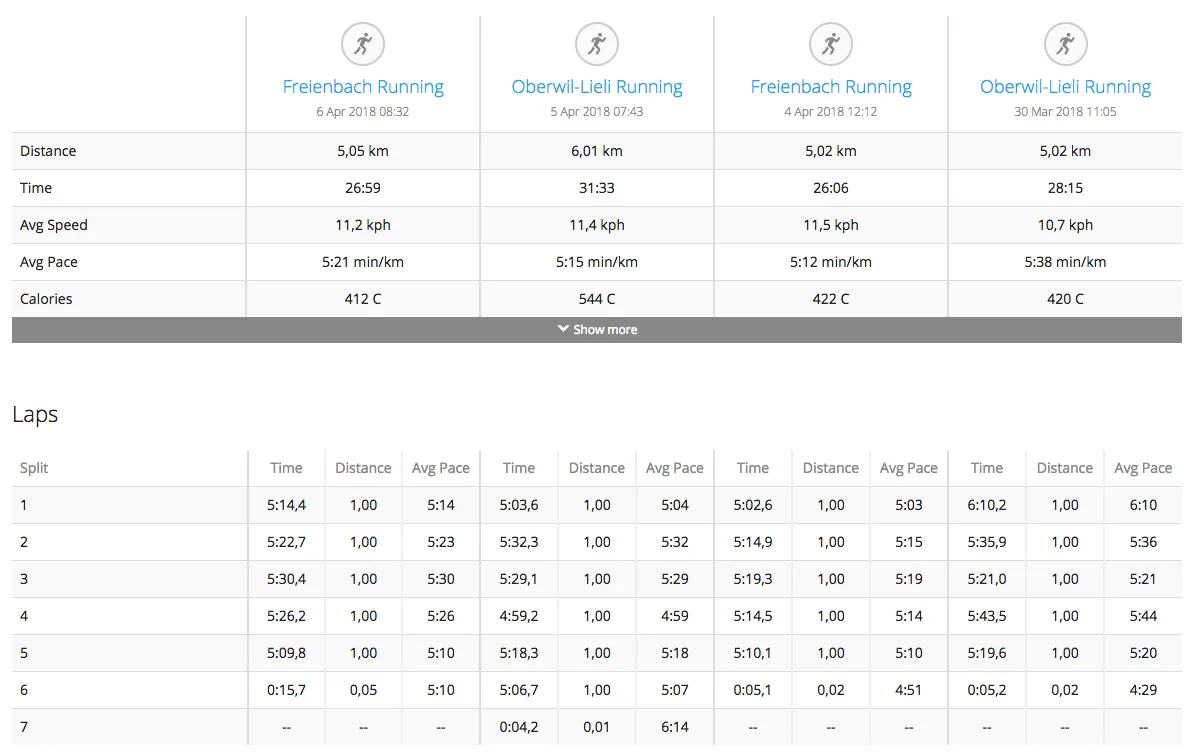Click the 6,01 km distance value
The width and height of the screenshot is (1199, 756).
click(x=597, y=151)
